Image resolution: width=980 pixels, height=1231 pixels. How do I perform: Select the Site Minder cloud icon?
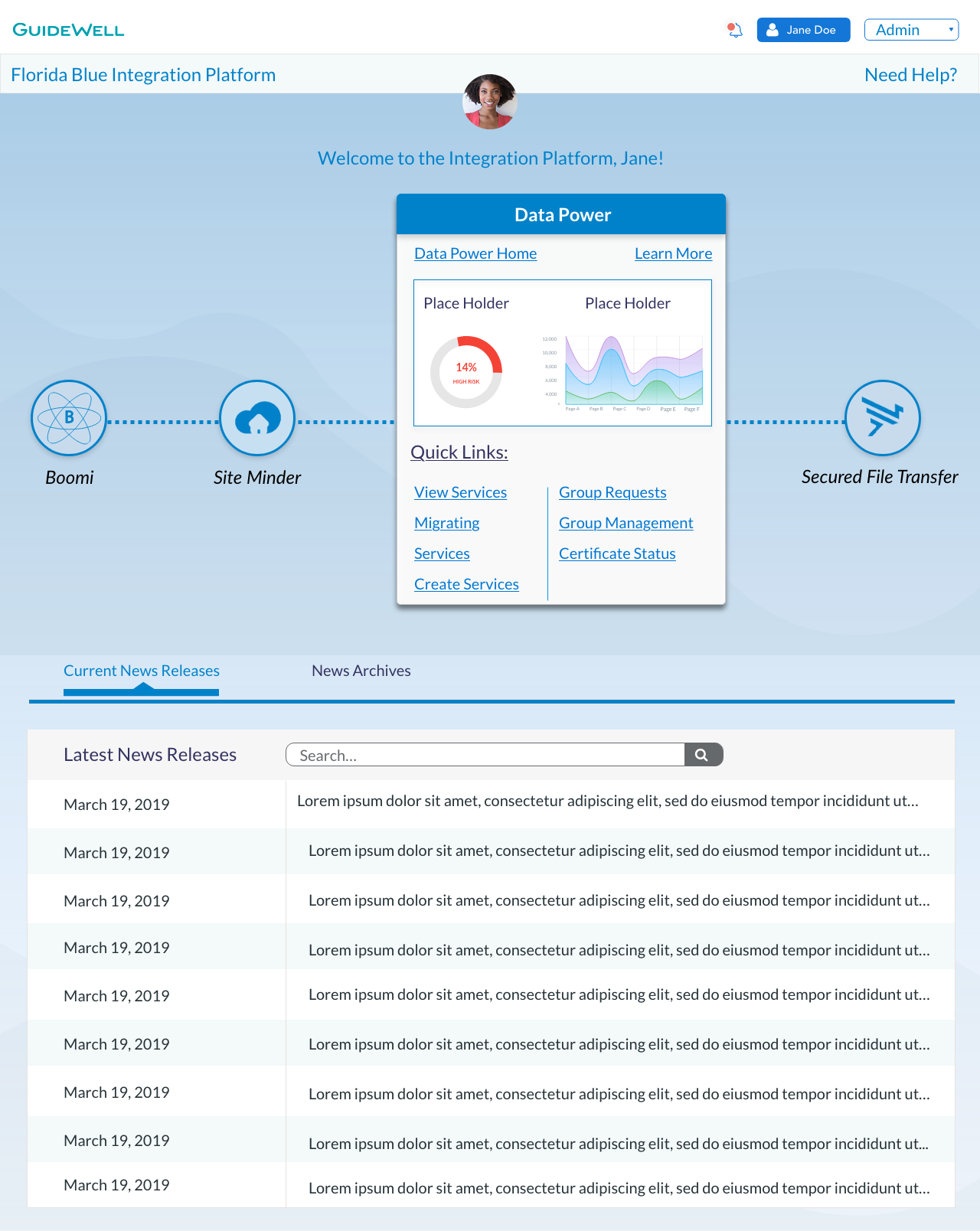tap(257, 418)
